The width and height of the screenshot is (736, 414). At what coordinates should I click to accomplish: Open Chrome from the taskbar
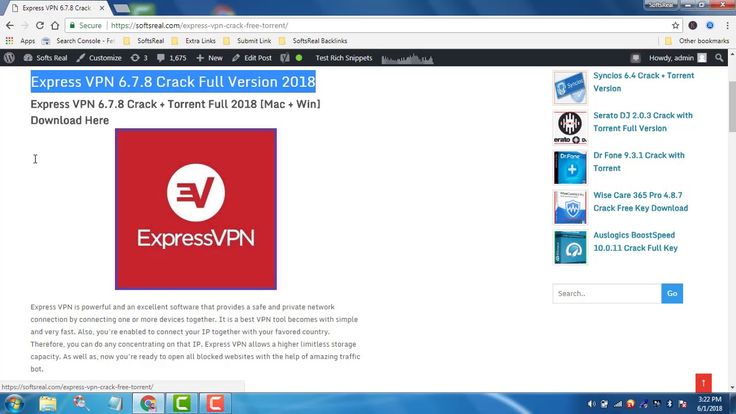coord(148,404)
